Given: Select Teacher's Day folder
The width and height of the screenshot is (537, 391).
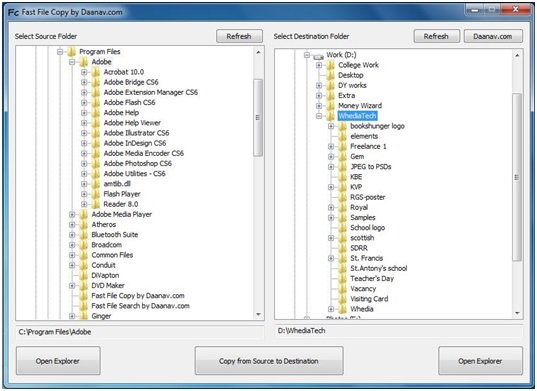Looking at the screenshot, I should [372, 279].
